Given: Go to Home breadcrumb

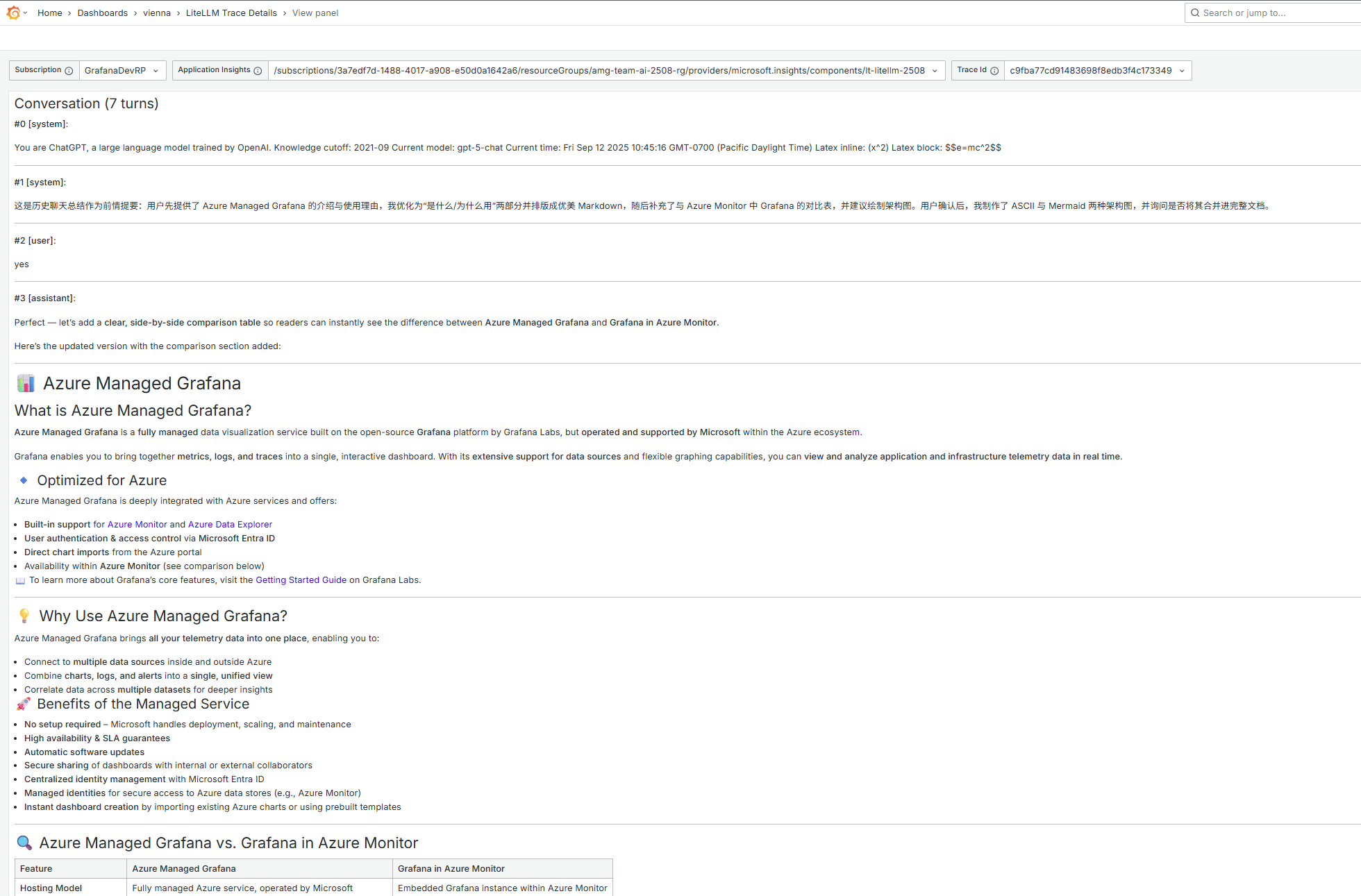Looking at the screenshot, I should point(50,12).
